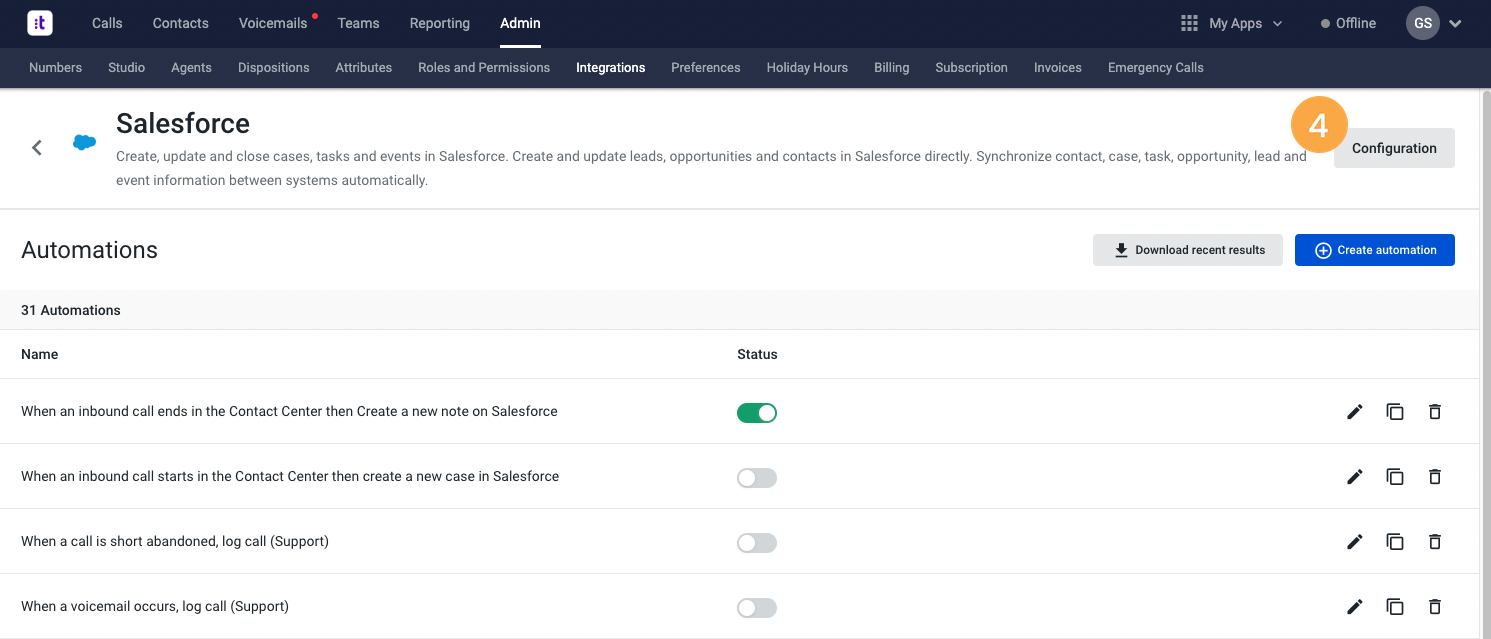The height and width of the screenshot is (639, 1491).
Task: Duplicate the voicemail occurs log call automation
Action: pos(1395,607)
